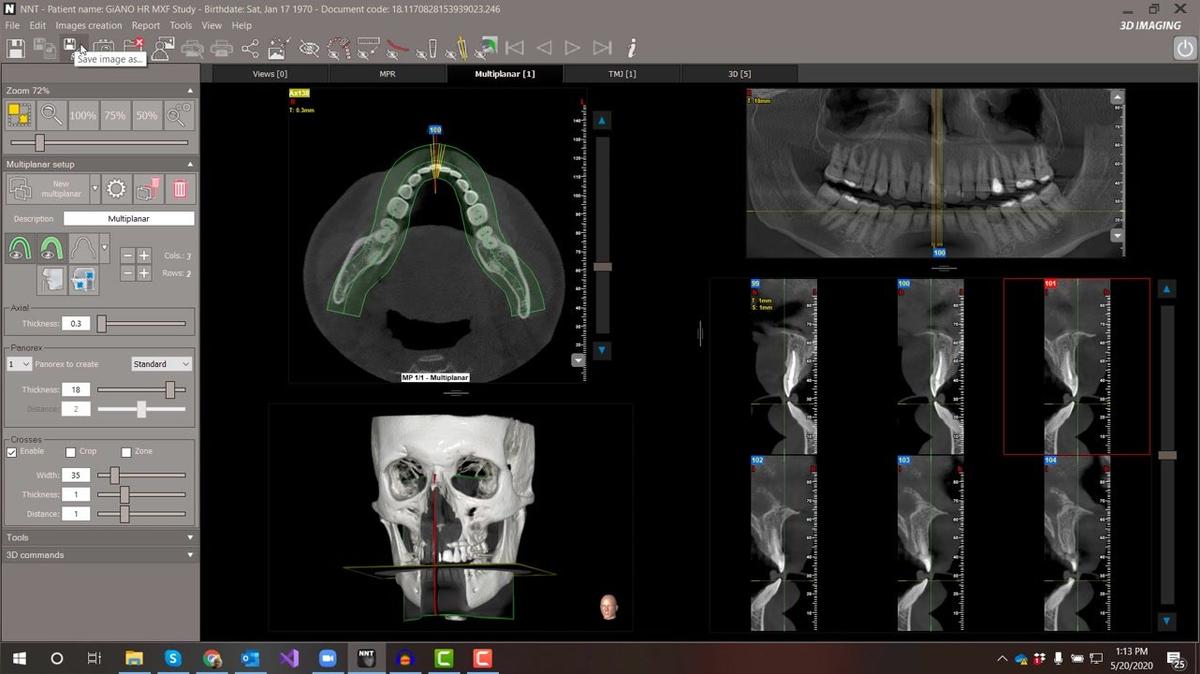Screen dimensions: 1200x674
Task: Click the Save image as toolbar icon
Action: coord(71,47)
